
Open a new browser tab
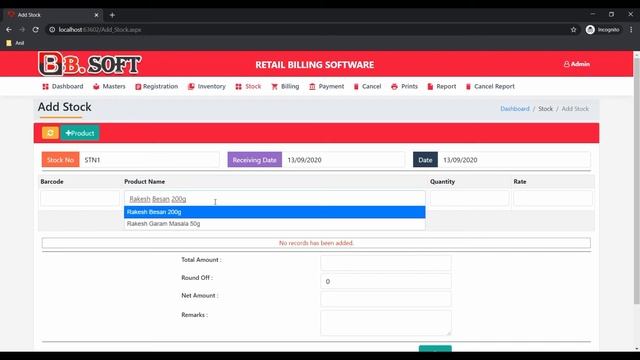[x=112, y=15]
